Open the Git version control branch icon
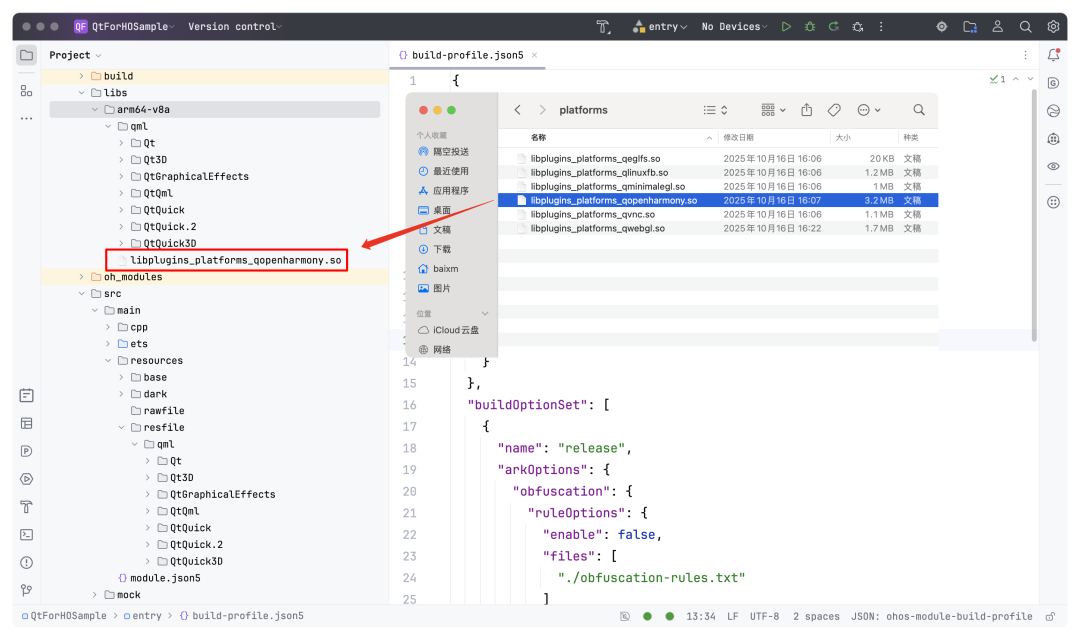Image resolution: width=1080 pixels, height=640 pixels. click(26, 590)
